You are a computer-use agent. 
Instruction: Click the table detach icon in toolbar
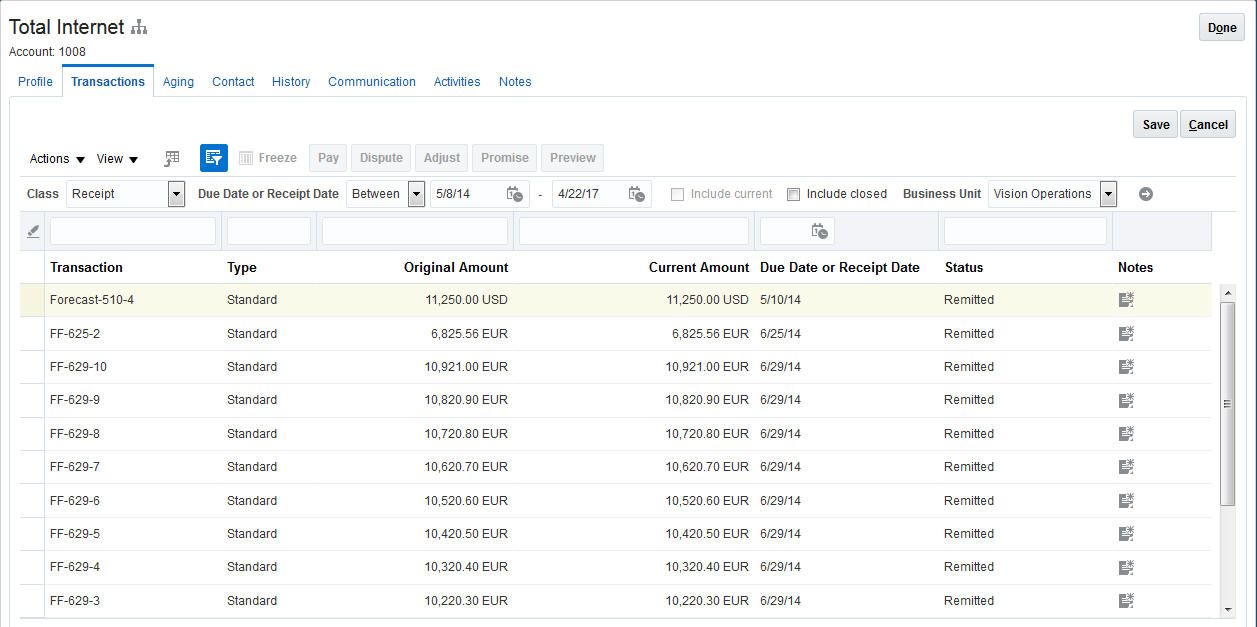tap(172, 158)
